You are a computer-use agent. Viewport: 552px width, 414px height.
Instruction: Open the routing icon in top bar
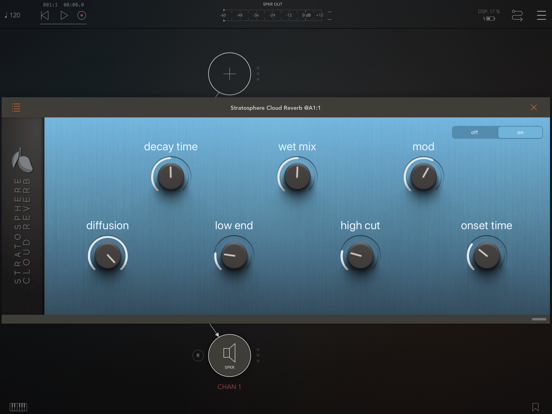[517, 16]
